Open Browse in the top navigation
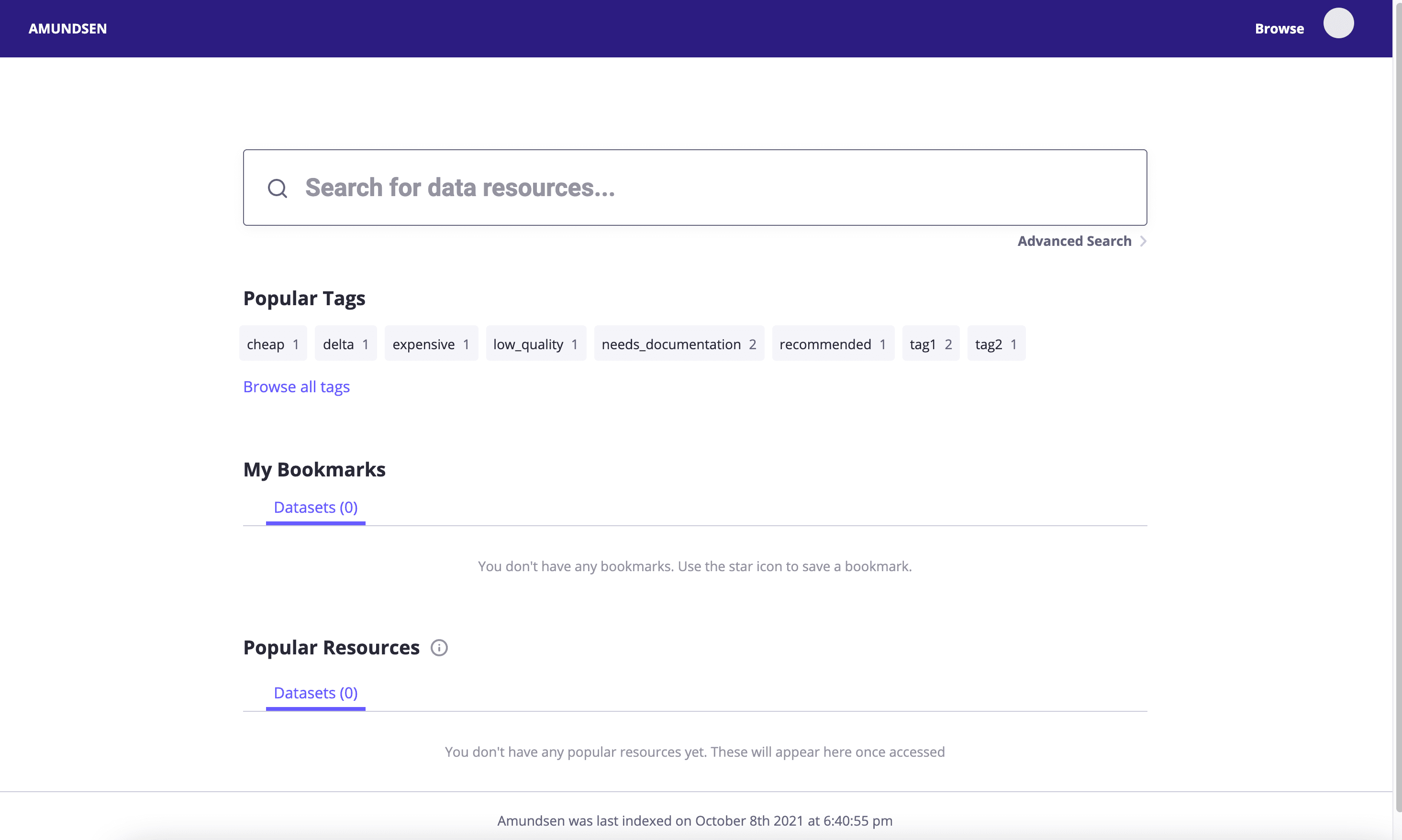The image size is (1402, 840). (1279, 28)
